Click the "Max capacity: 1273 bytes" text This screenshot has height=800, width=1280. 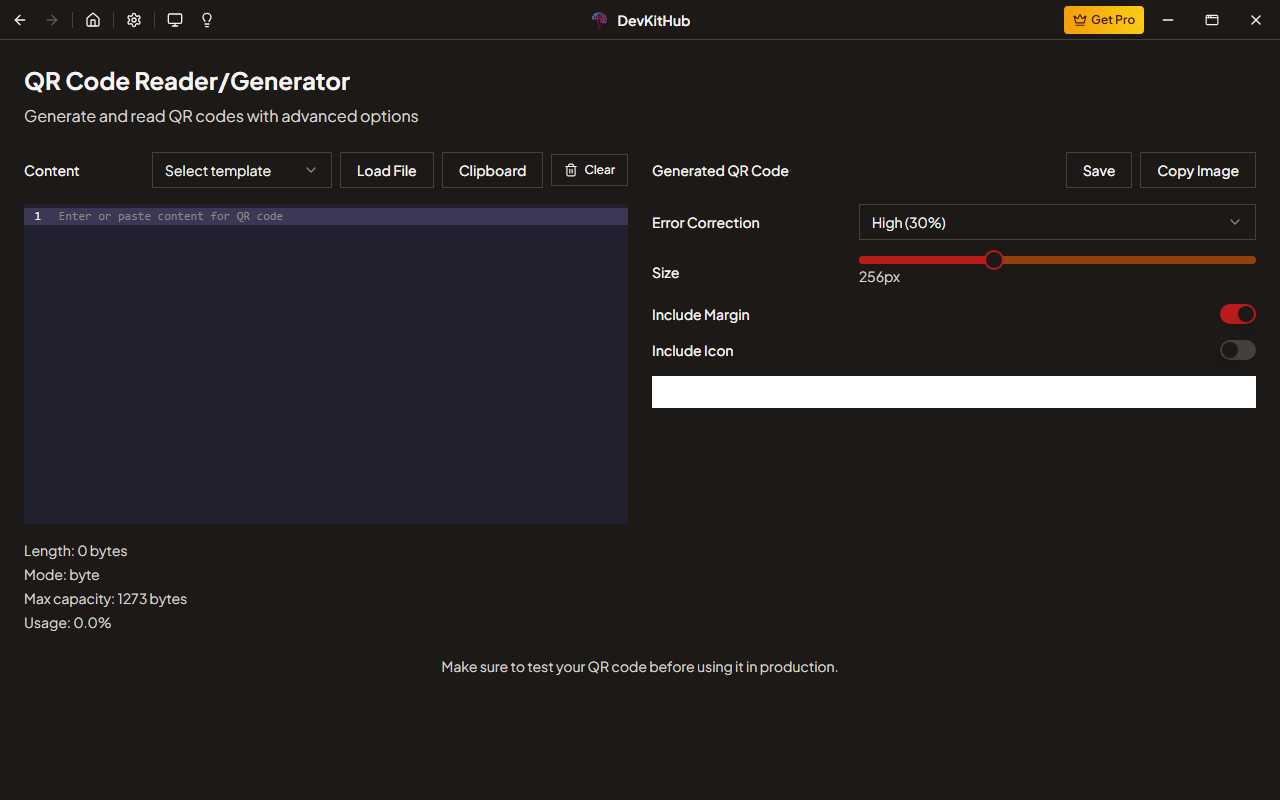[x=105, y=599]
